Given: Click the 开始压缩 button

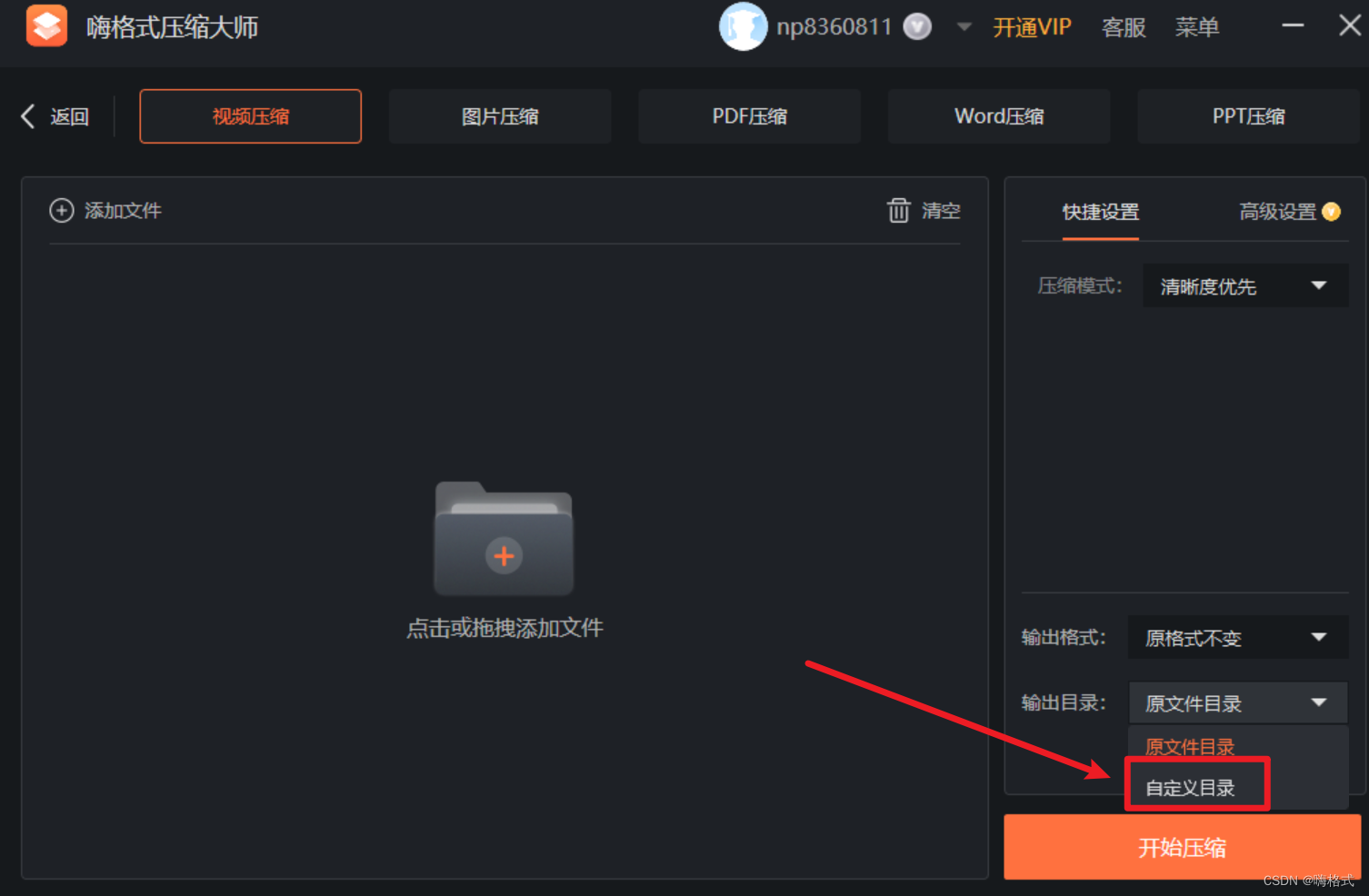Looking at the screenshot, I should tap(1182, 847).
